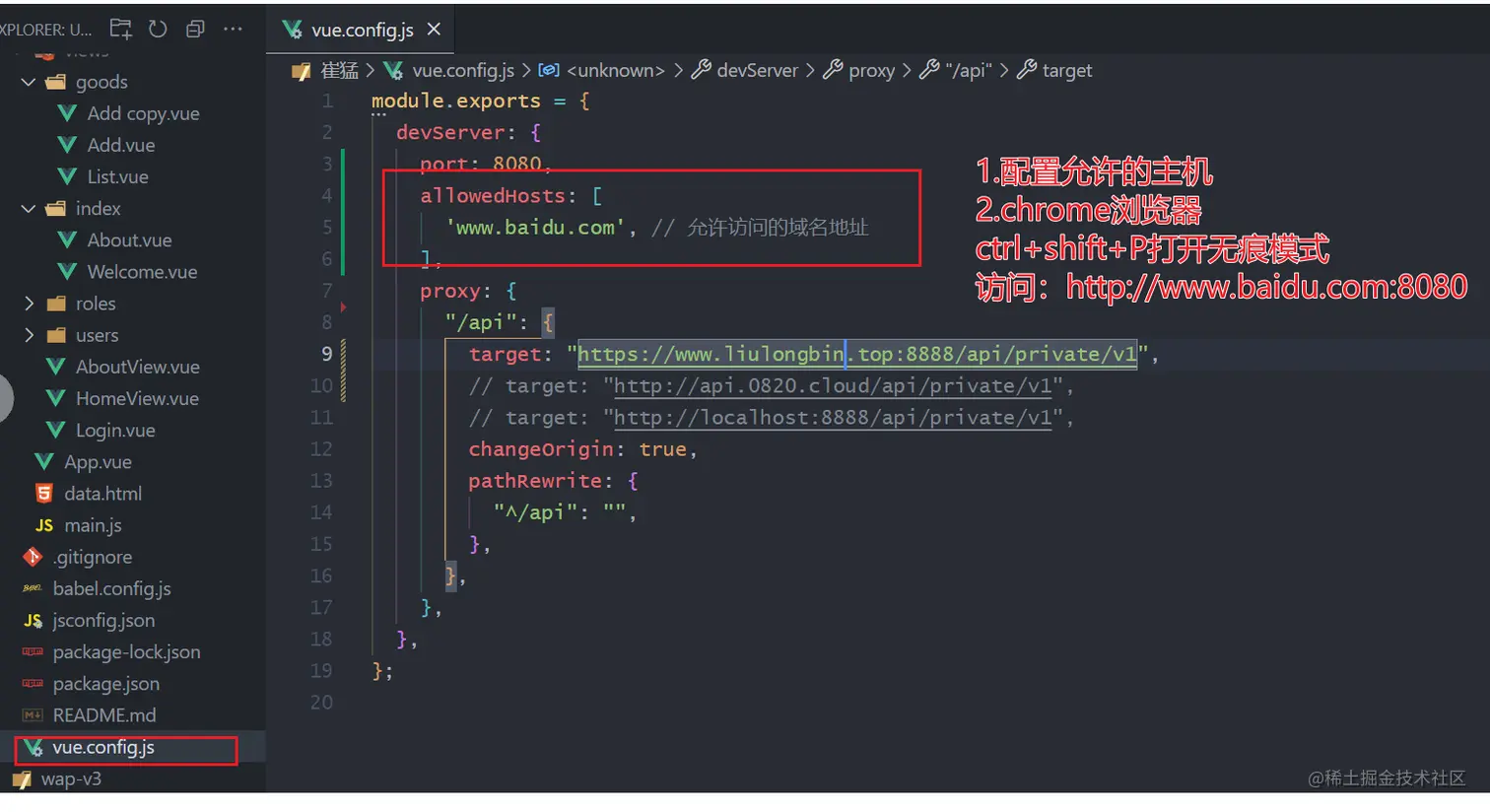Click the "/api" breadcrumb segment
The width and height of the screenshot is (1490, 812).
(968, 70)
